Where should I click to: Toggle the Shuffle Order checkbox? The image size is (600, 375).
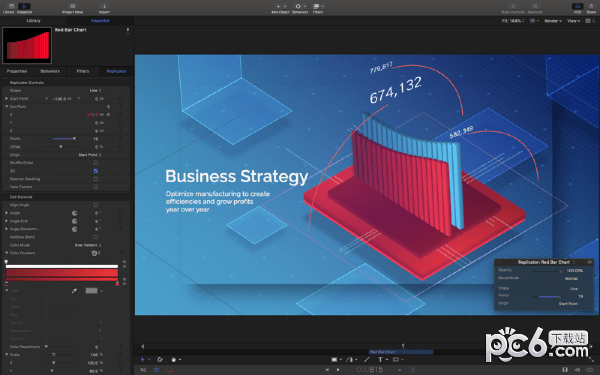click(96, 163)
